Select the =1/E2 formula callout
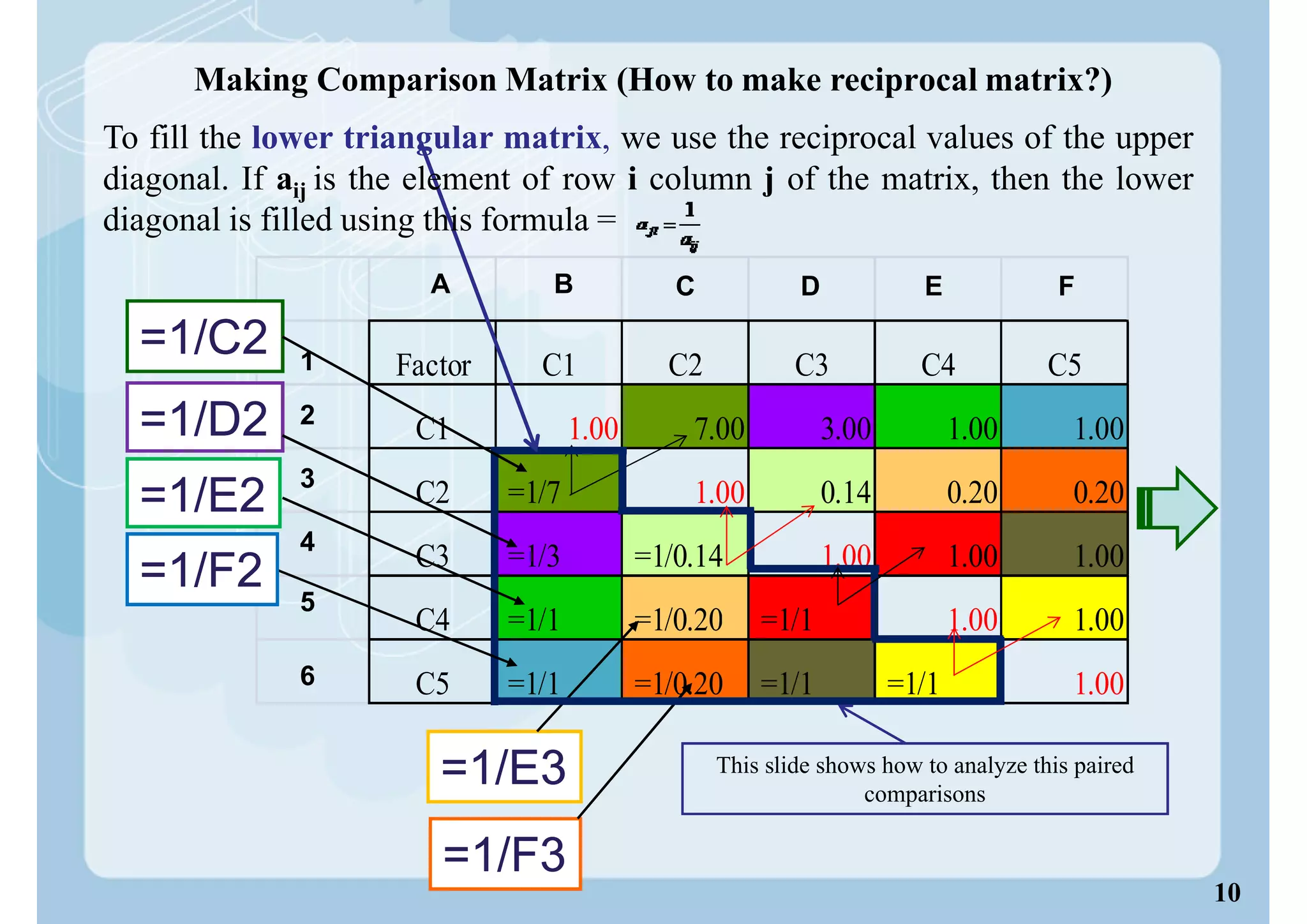This screenshot has width=1307, height=924. pos(204,493)
